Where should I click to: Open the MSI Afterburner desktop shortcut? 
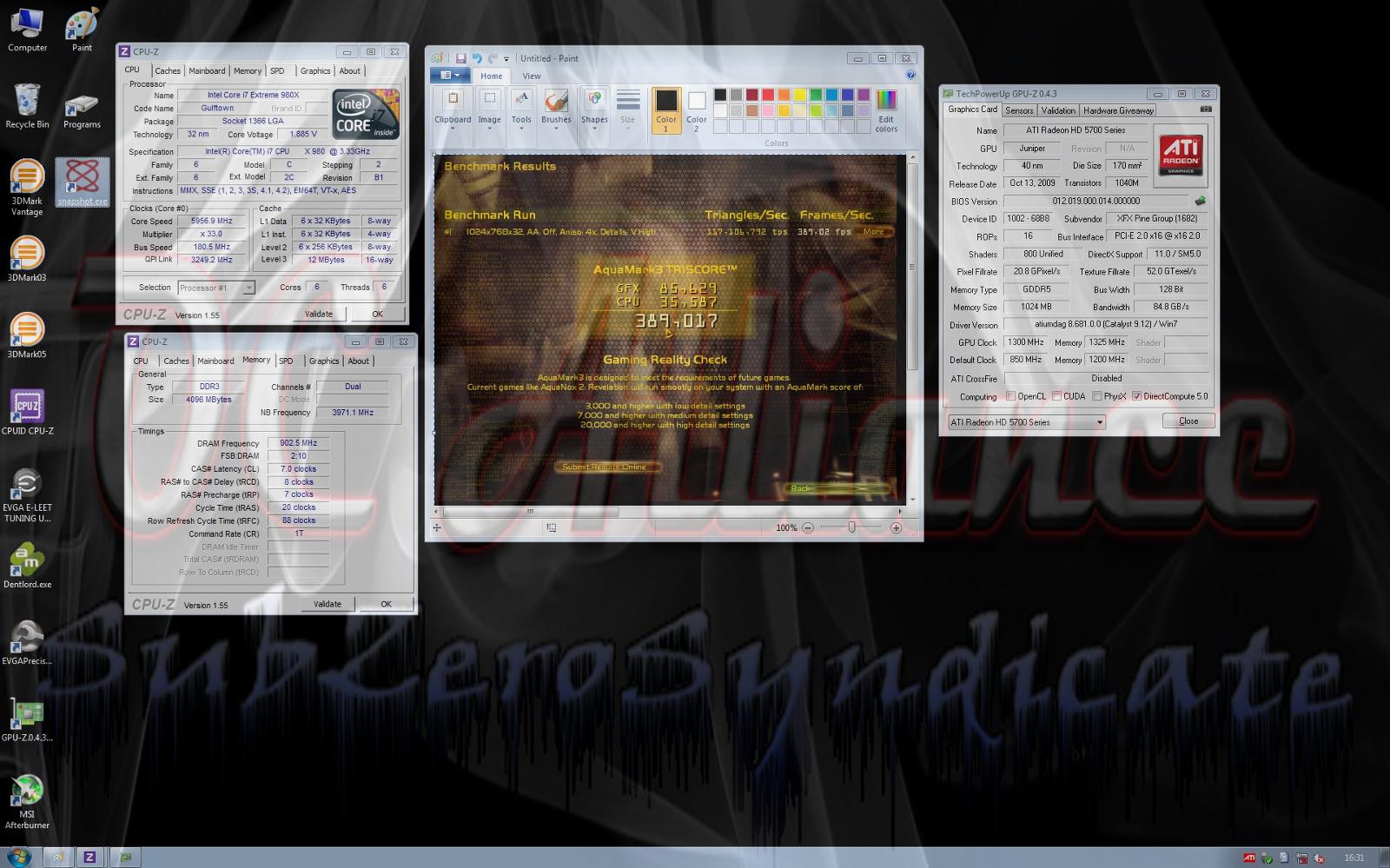pyautogui.click(x=27, y=800)
